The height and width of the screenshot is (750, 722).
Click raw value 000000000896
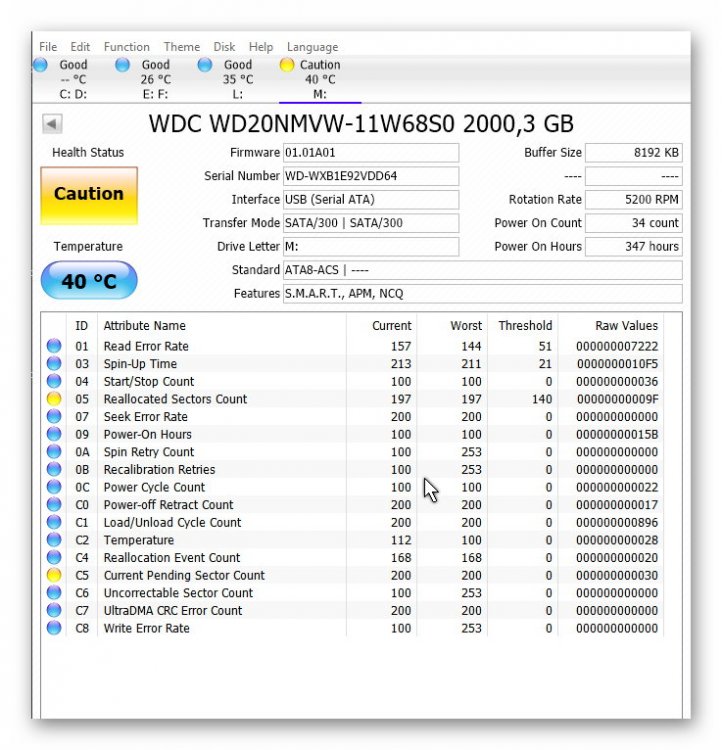point(617,522)
